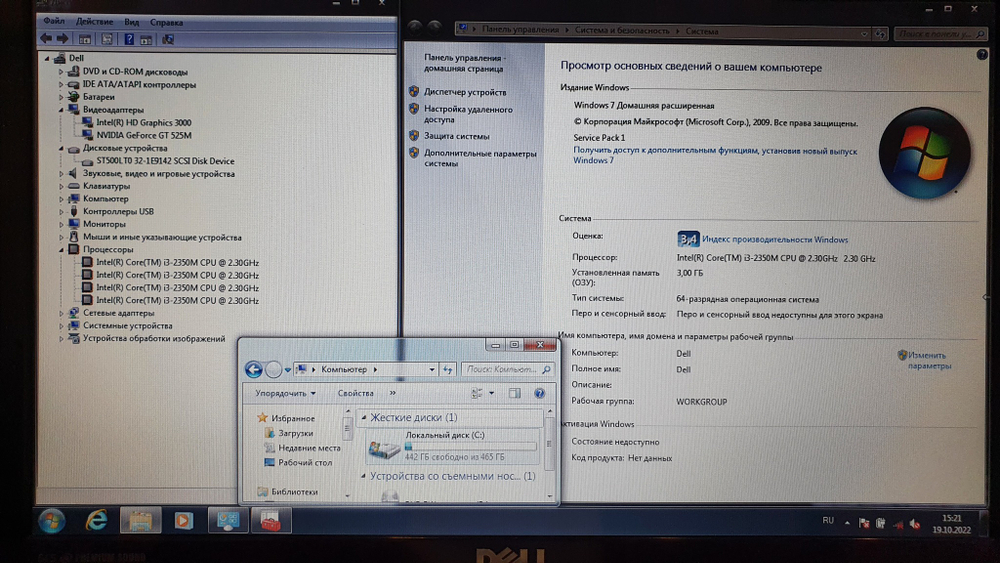This screenshot has width=1000, height=563.
Task: Collapse the Видеоадаптеры node
Action: coord(61,110)
